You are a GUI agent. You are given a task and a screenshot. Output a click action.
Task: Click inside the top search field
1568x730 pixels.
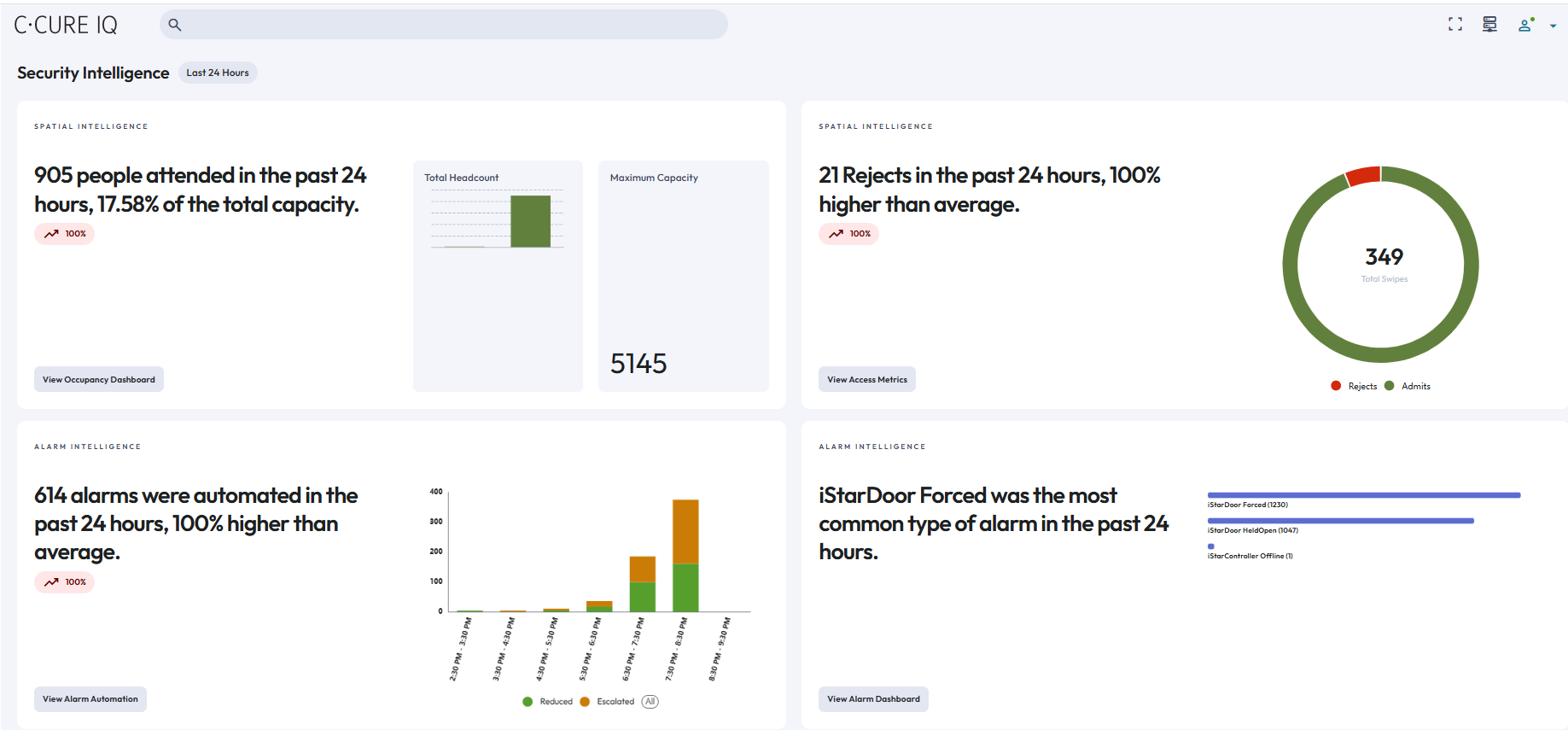[452, 25]
